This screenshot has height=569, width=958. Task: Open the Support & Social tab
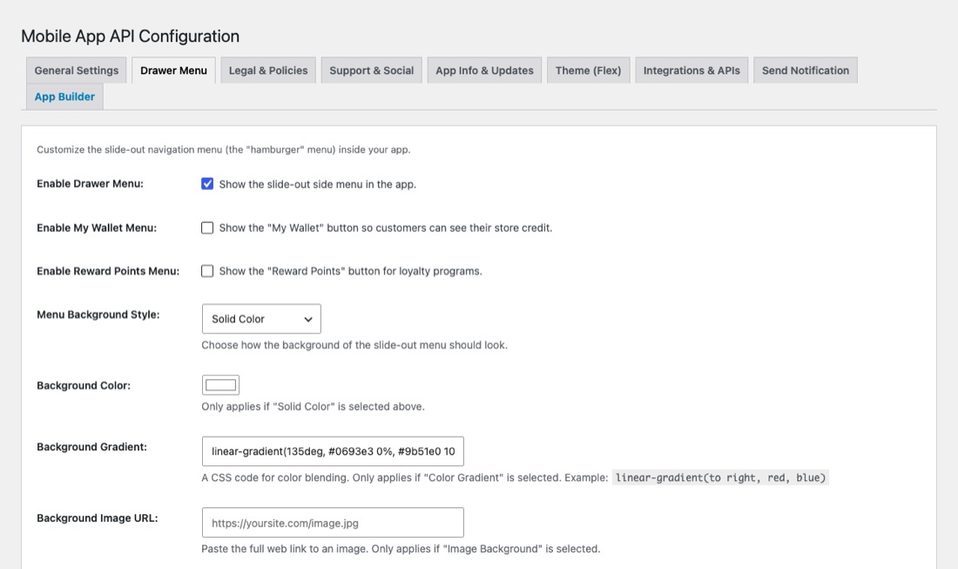pos(371,70)
